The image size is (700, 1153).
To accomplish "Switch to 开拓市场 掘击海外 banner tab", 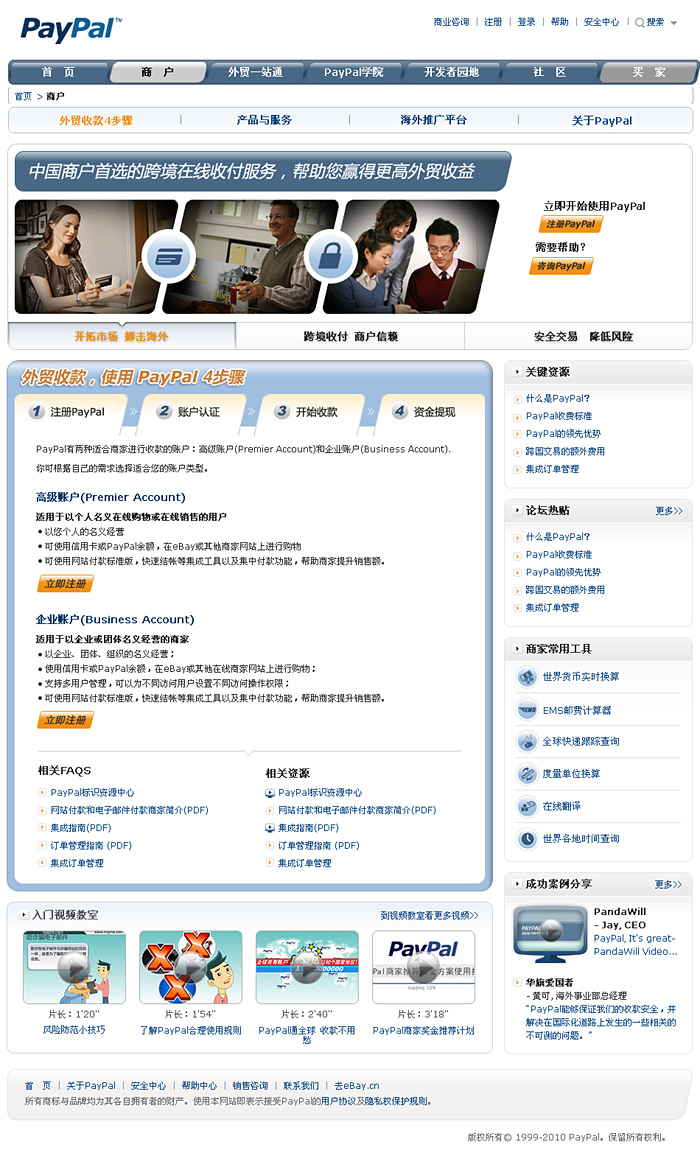I will tap(121, 336).
